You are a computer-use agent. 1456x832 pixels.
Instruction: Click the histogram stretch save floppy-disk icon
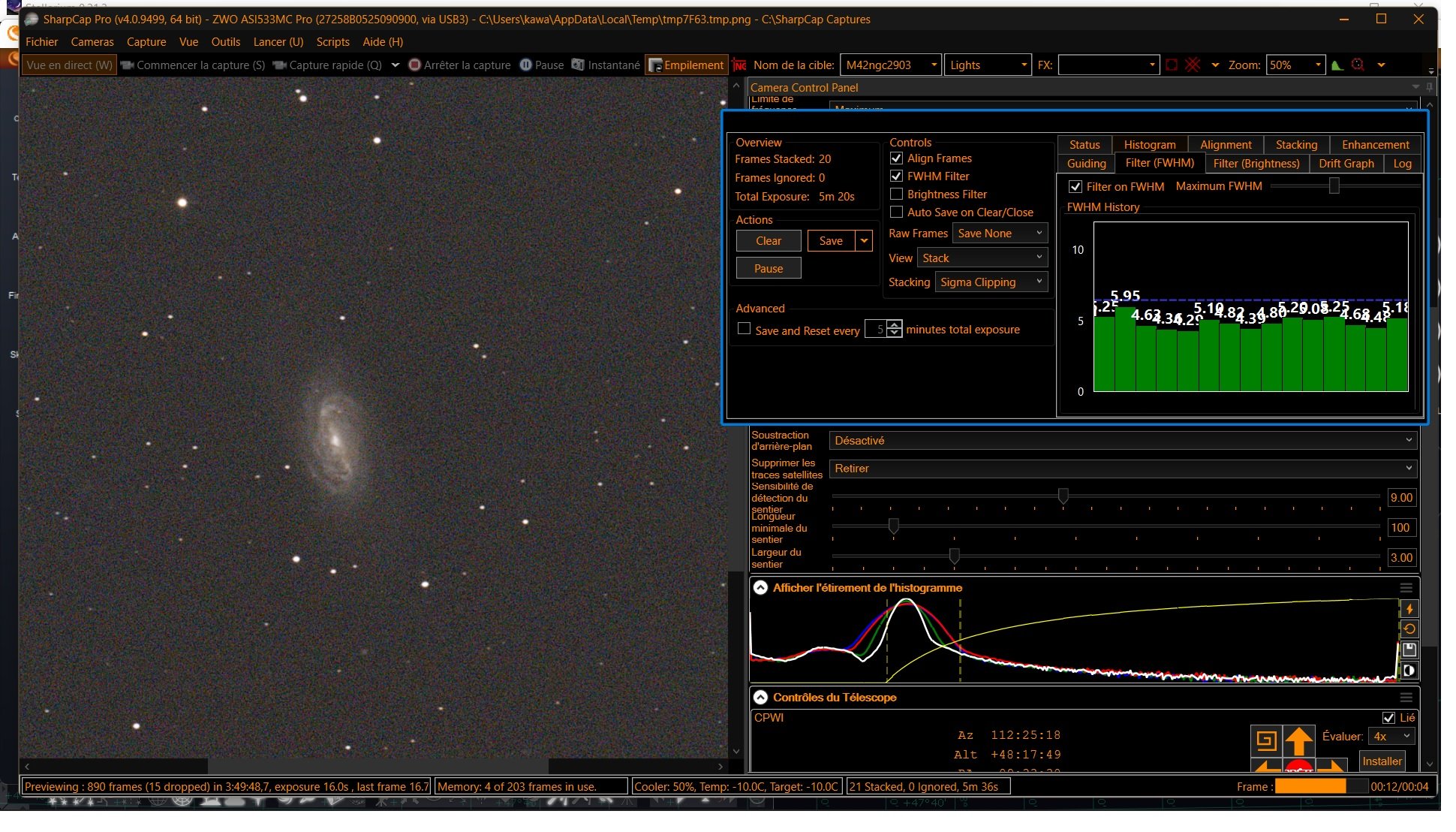(x=1409, y=650)
